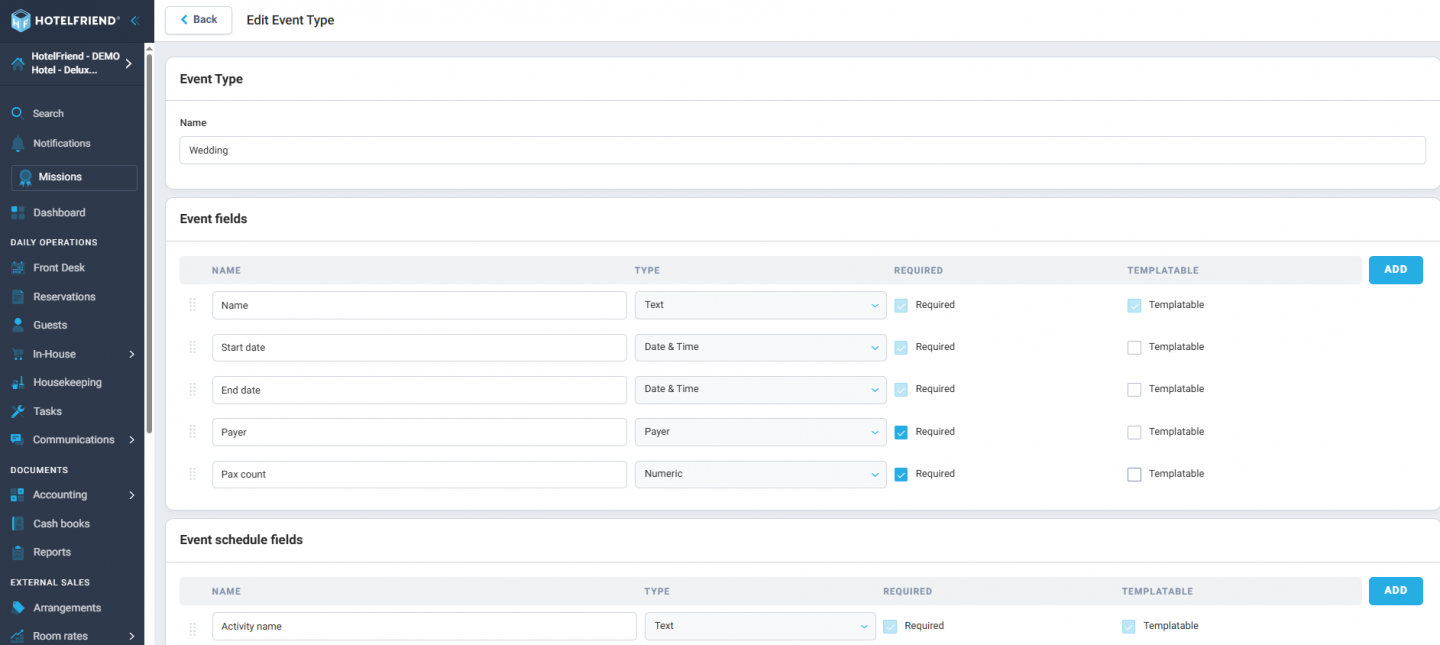Enable Templatable for the Start date field

tap(1134, 346)
